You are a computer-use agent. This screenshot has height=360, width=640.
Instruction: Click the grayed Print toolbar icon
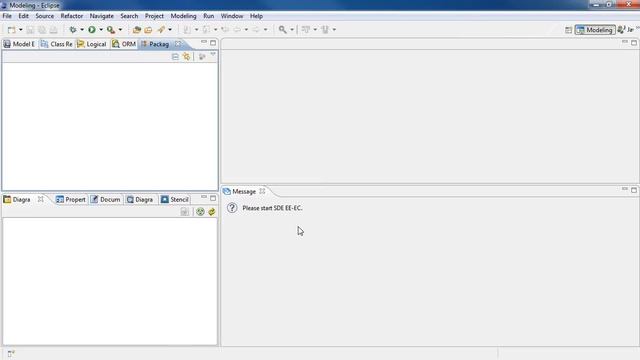point(53,30)
